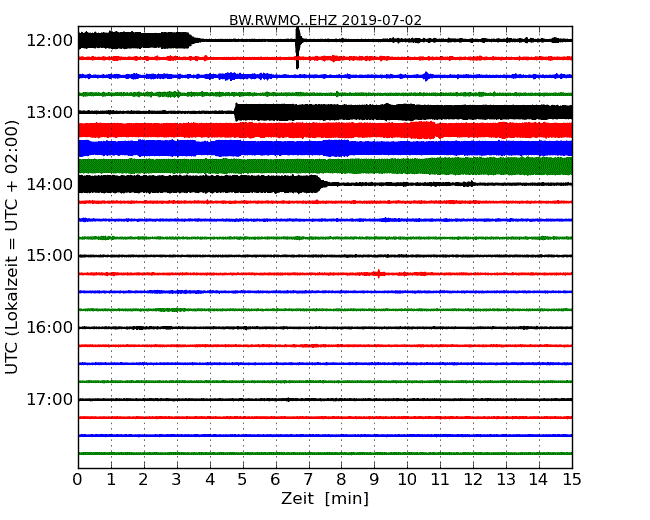Select the 12:00 time label on y-axis

(x=50, y=41)
